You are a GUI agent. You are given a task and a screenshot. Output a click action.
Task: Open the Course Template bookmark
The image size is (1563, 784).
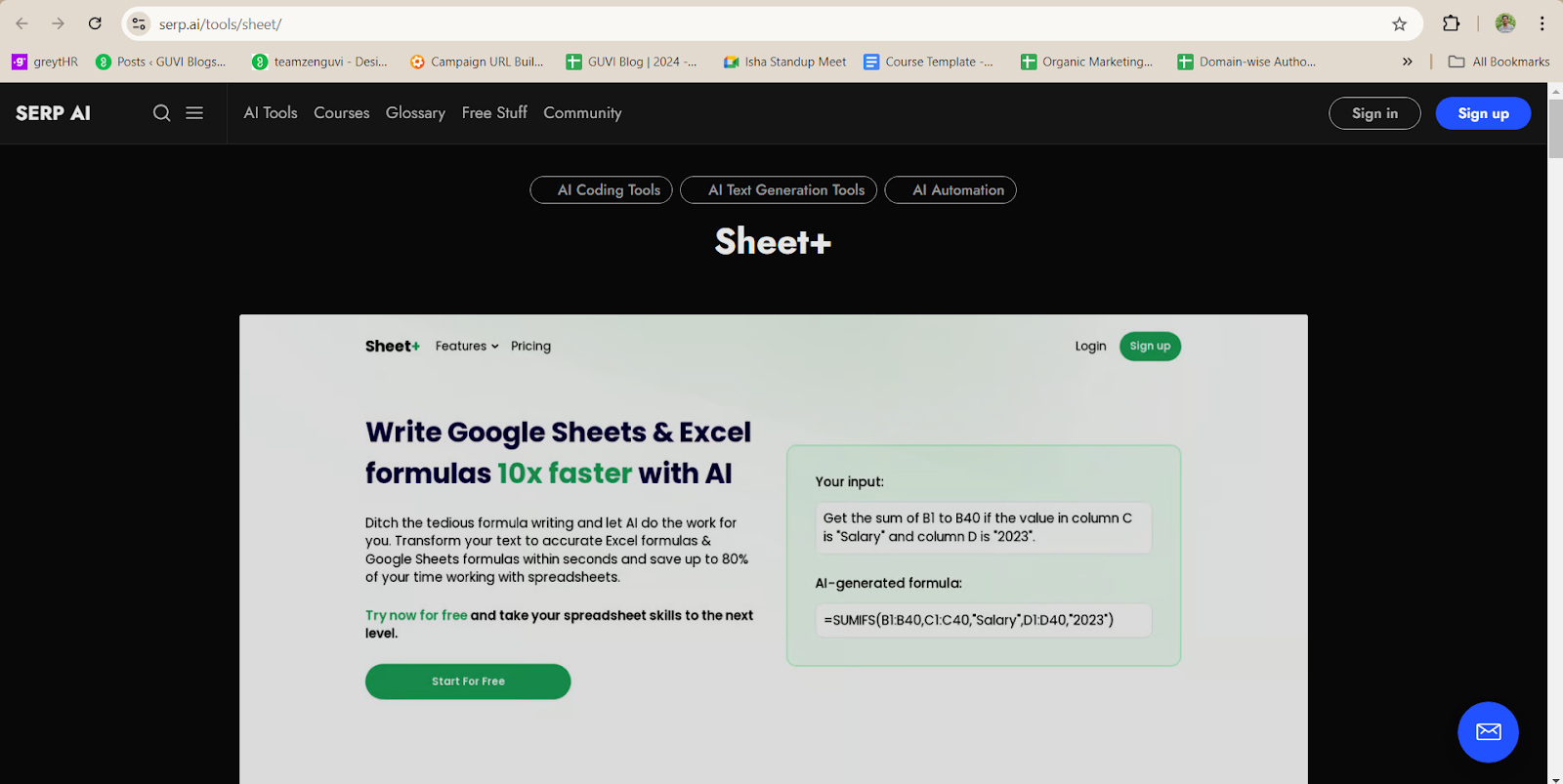(929, 62)
